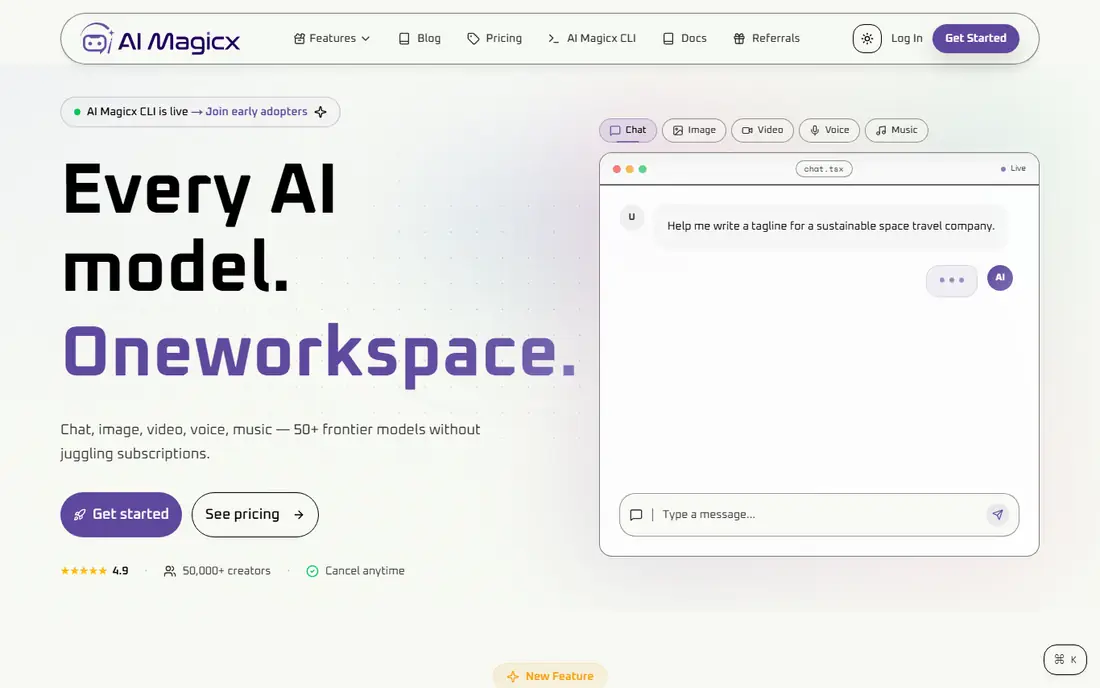The width and height of the screenshot is (1100, 688).
Task: Switch to the Chat demo tab
Action: tap(628, 130)
